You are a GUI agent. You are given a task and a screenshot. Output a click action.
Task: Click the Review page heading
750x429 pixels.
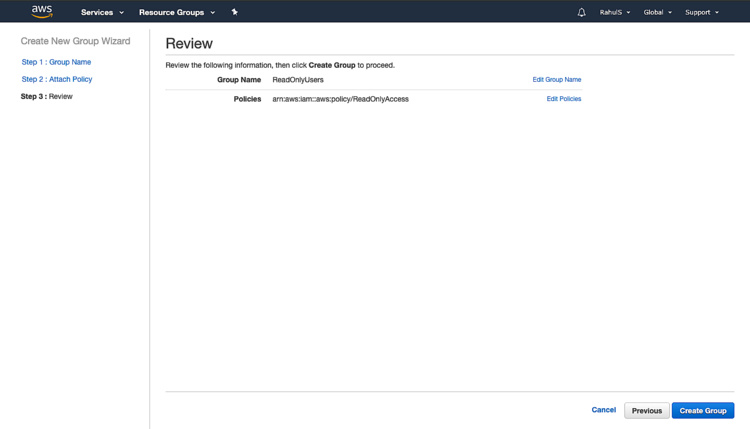[189, 44]
